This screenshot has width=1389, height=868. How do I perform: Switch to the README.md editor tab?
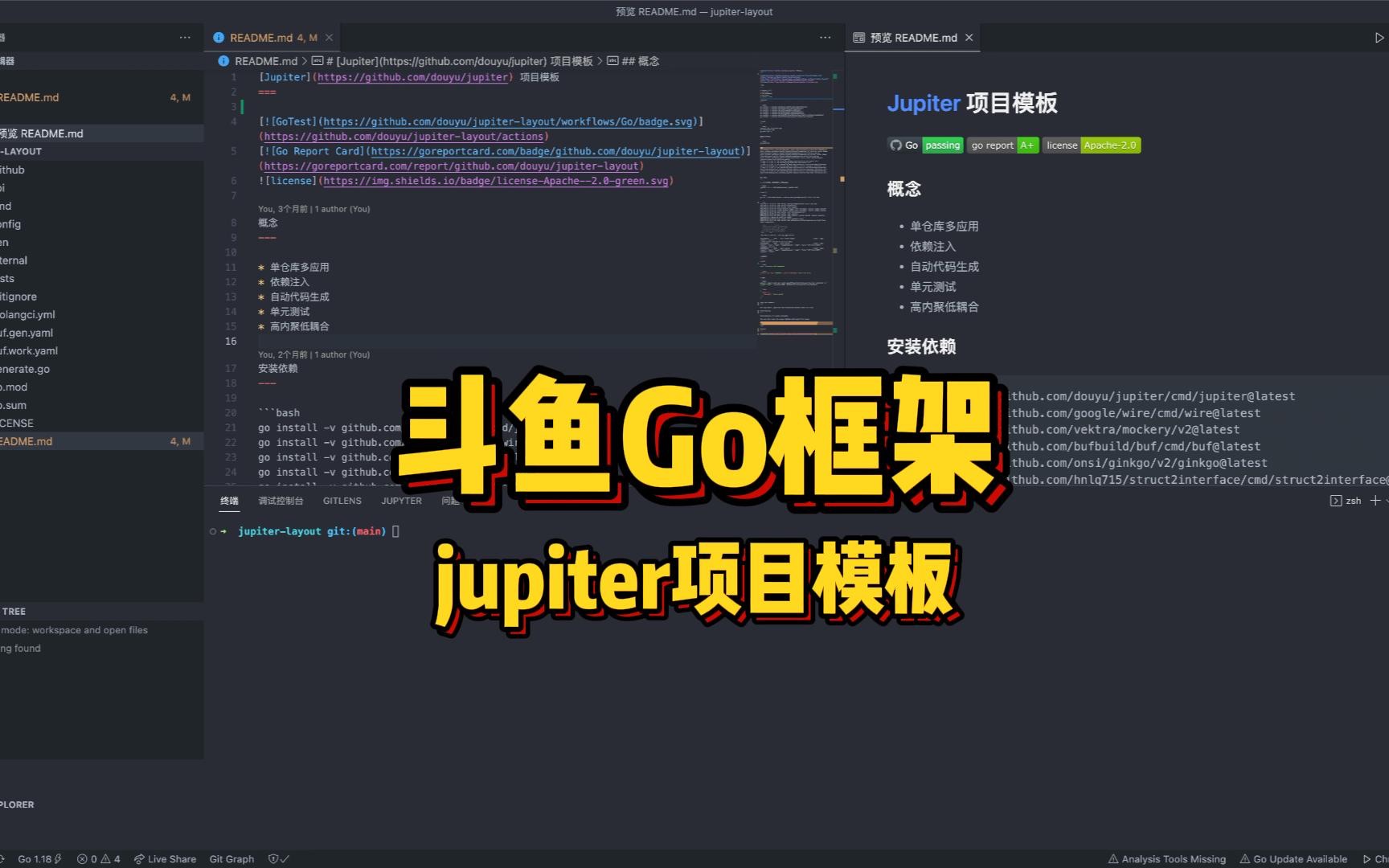coord(272,38)
